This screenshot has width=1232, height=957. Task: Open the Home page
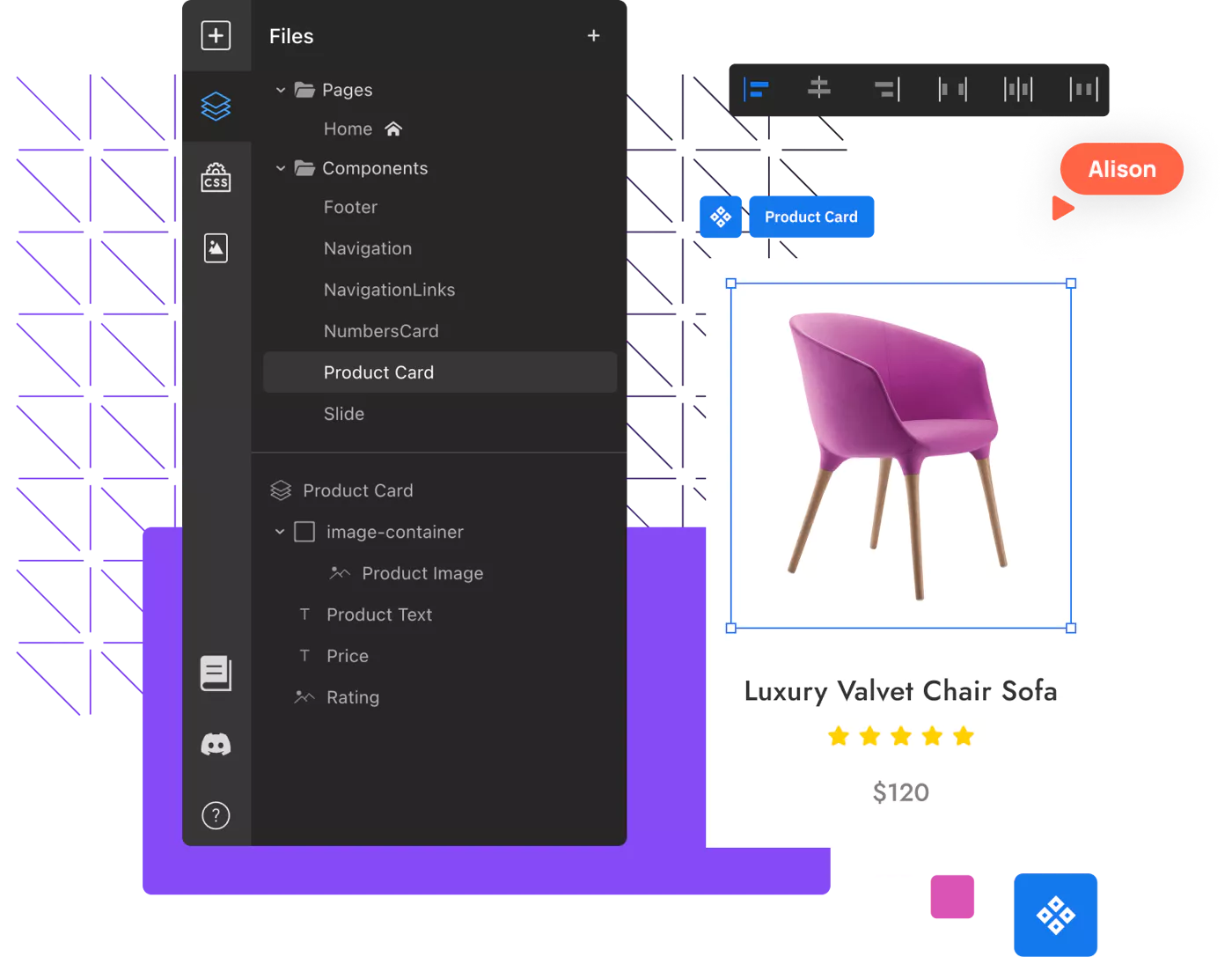(348, 129)
